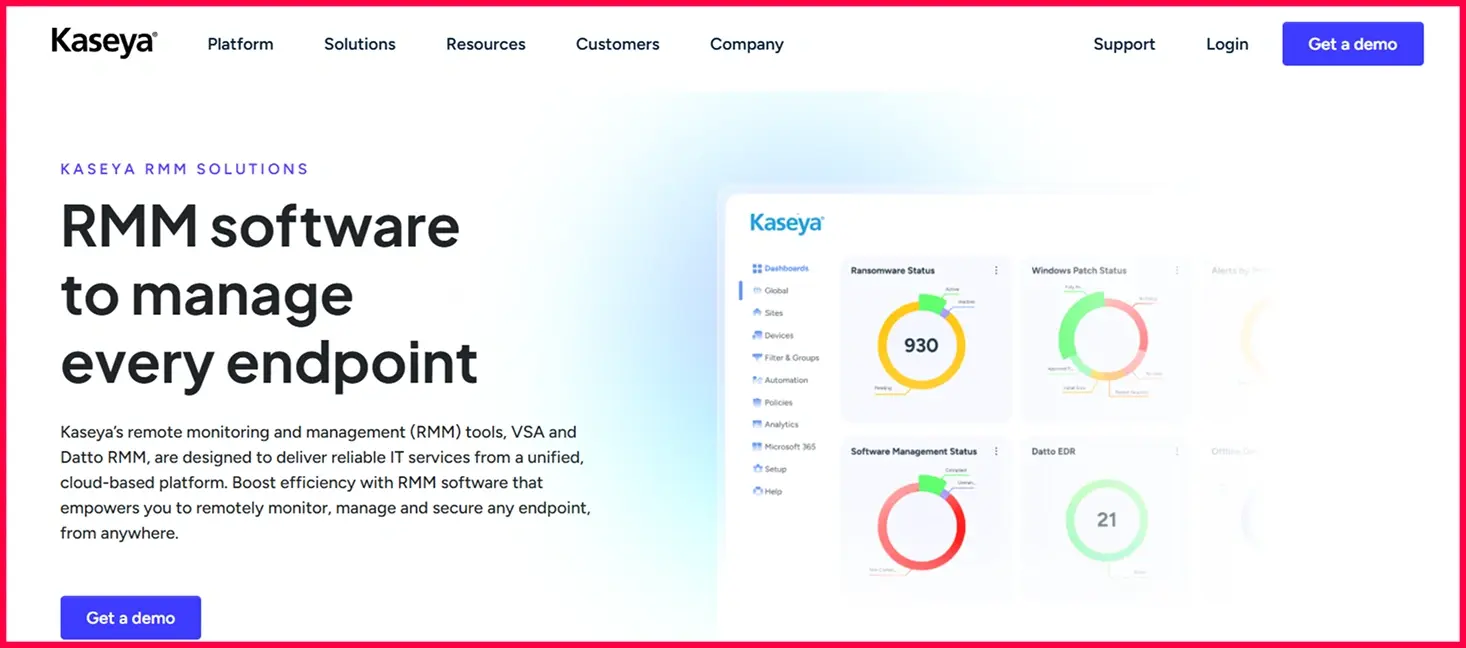Click the Windows Patch Status donut chart

pos(1104,336)
